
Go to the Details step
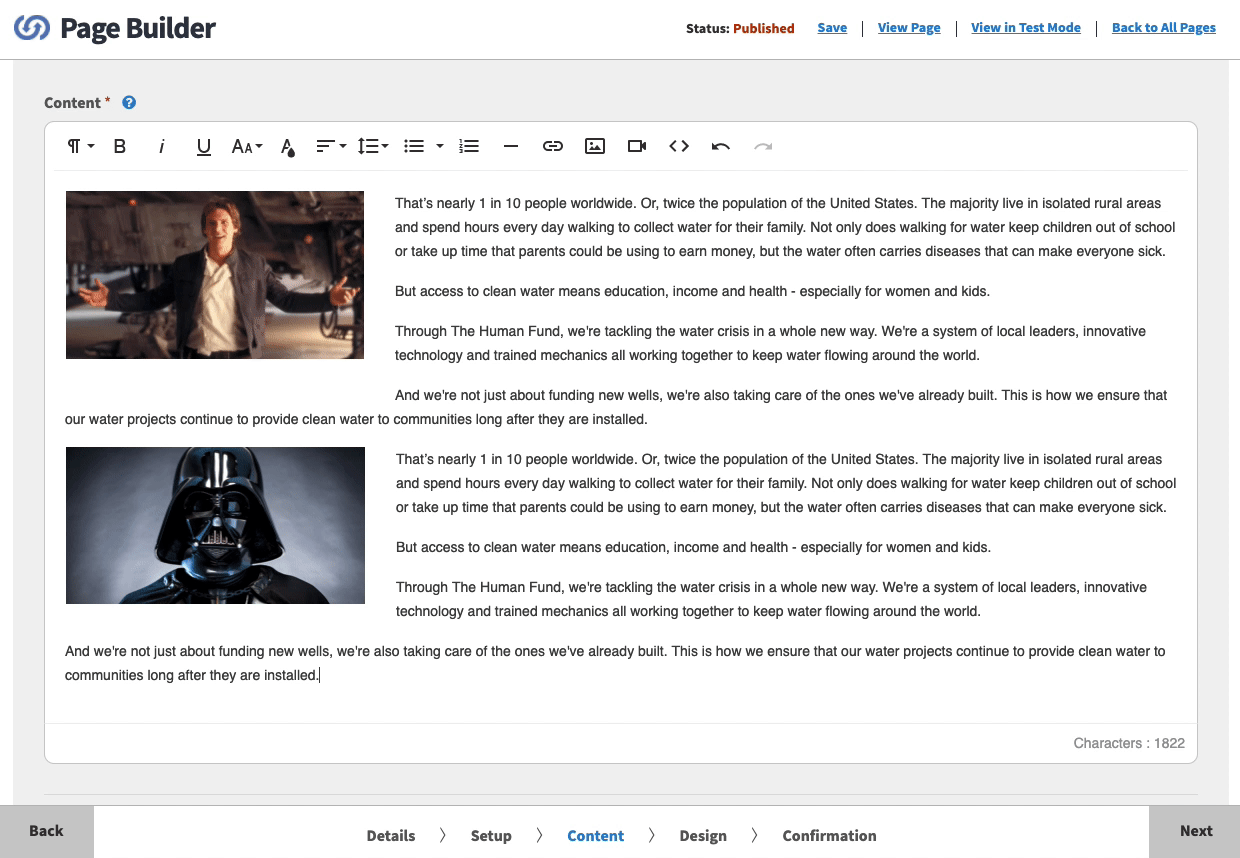click(x=391, y=836)
